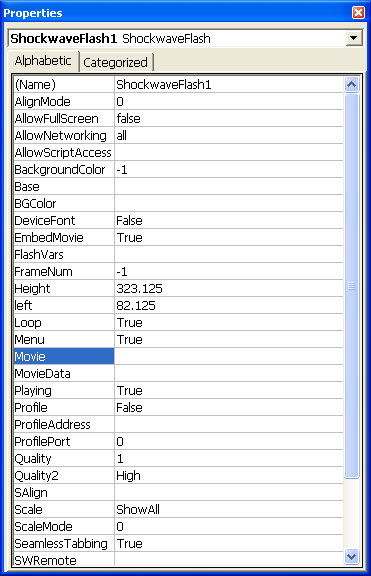Click the left value 82.125
371x576 pixels.
[229, 305]
